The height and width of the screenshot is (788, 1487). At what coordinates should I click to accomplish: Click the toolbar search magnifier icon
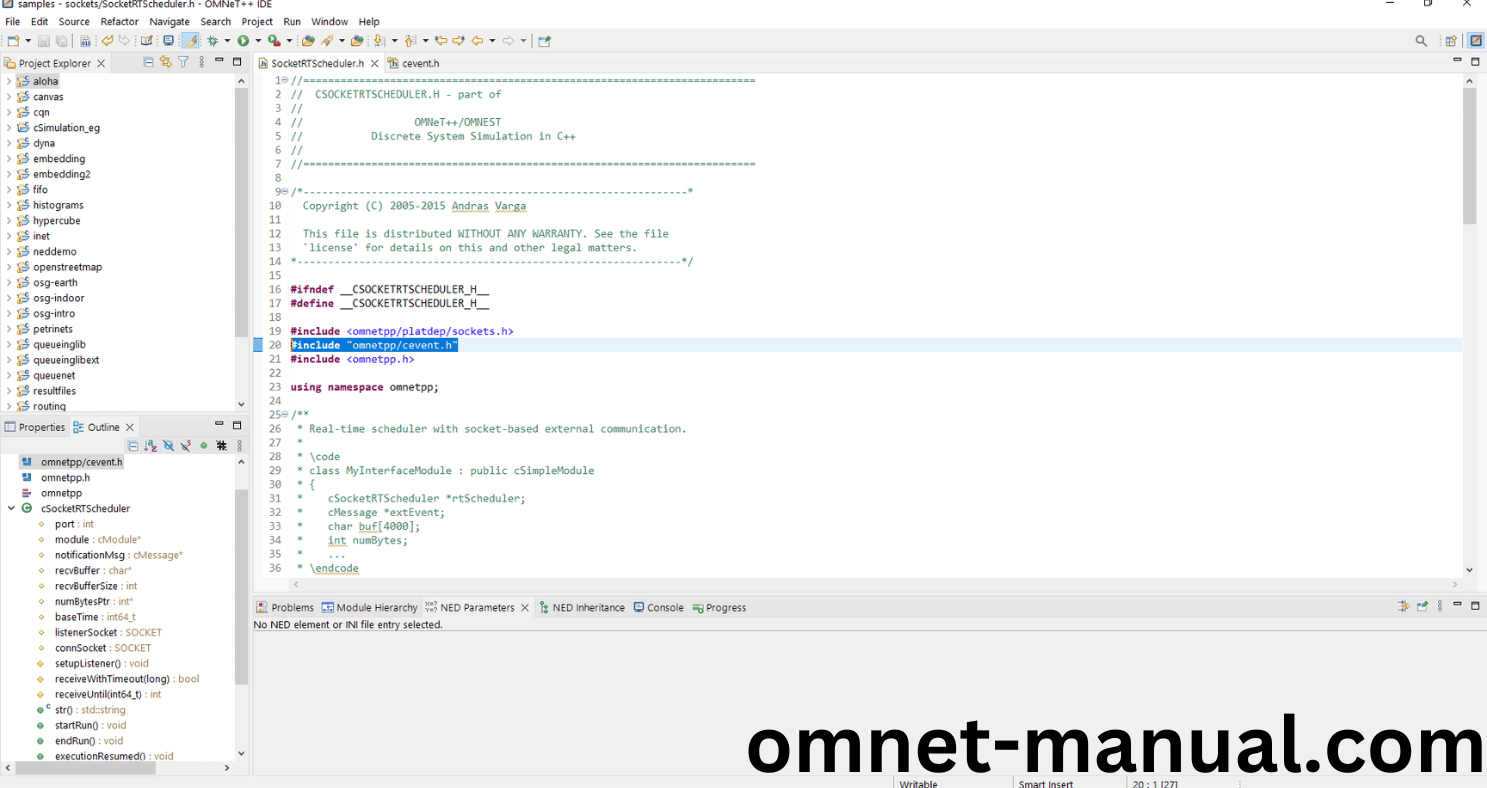[1421, 41]
